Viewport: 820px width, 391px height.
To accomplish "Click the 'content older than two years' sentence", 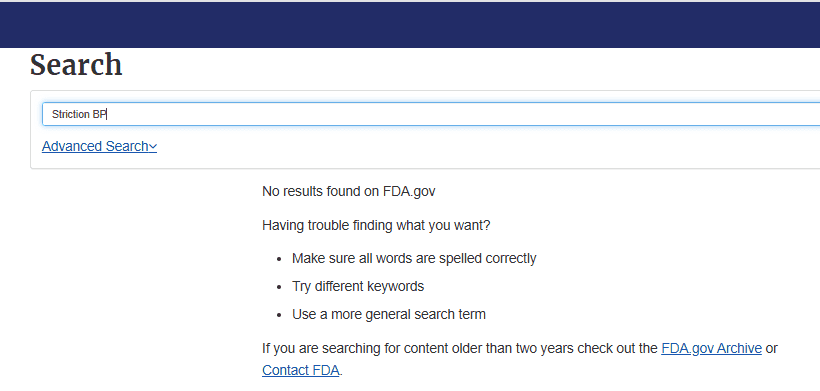I will [460, 348].
